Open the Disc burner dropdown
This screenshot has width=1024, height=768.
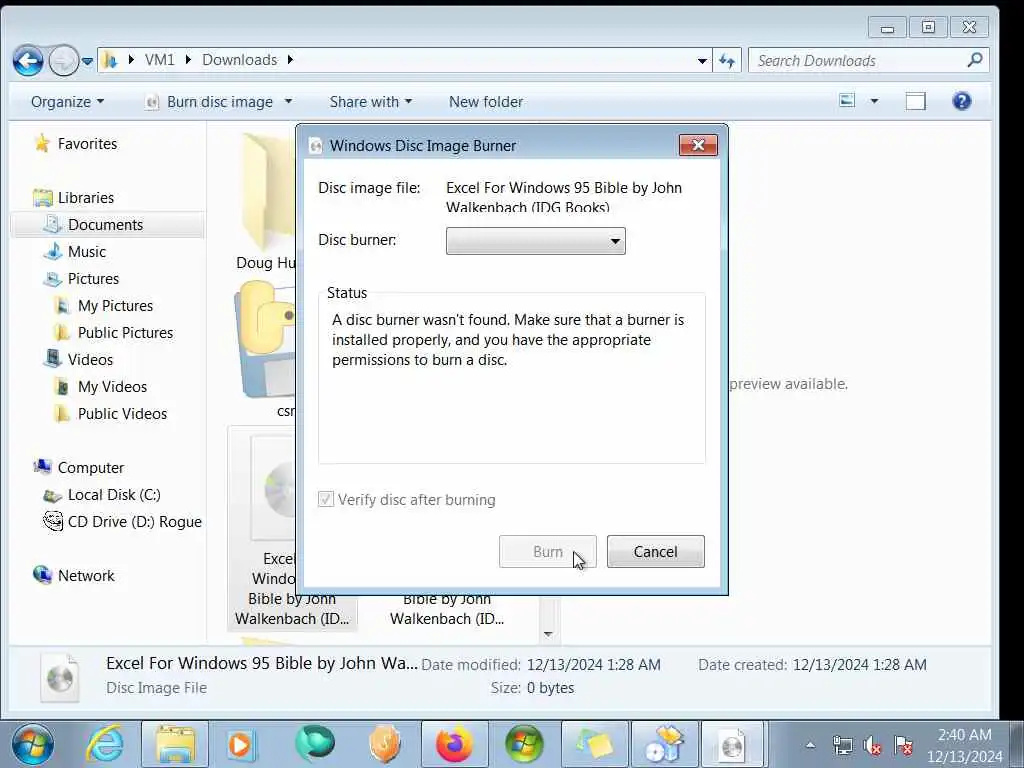[536, 241]
